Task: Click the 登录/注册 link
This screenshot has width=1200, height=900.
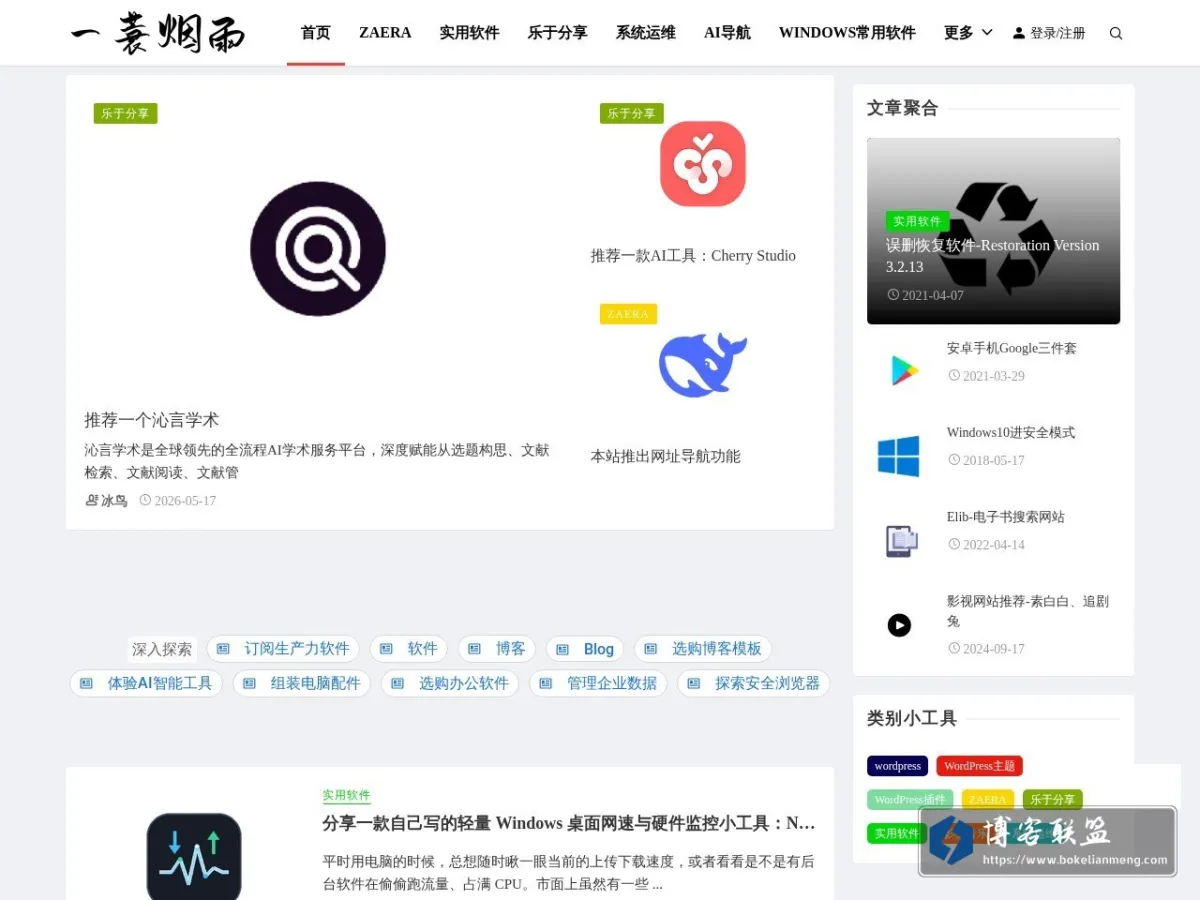Action: [1057, 33]
